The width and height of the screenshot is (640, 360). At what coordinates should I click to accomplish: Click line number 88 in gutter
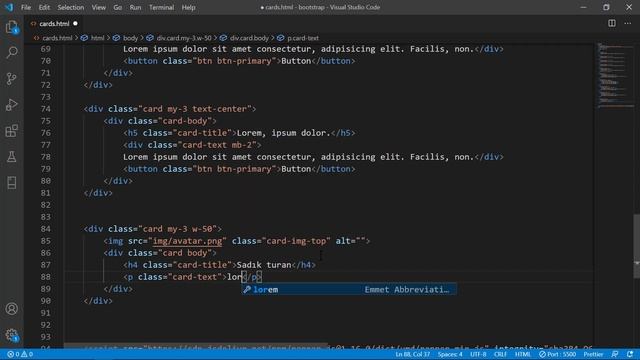tap(46, 277)
